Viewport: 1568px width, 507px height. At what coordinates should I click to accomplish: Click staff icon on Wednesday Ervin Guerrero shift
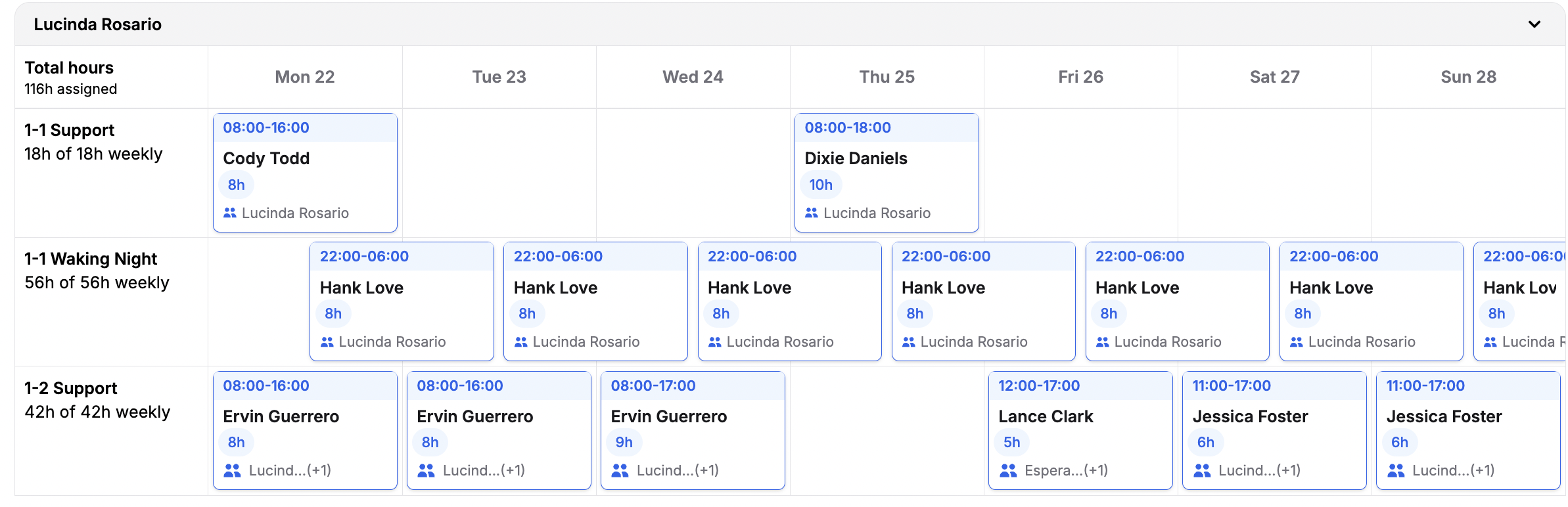(x=620, y=470)
